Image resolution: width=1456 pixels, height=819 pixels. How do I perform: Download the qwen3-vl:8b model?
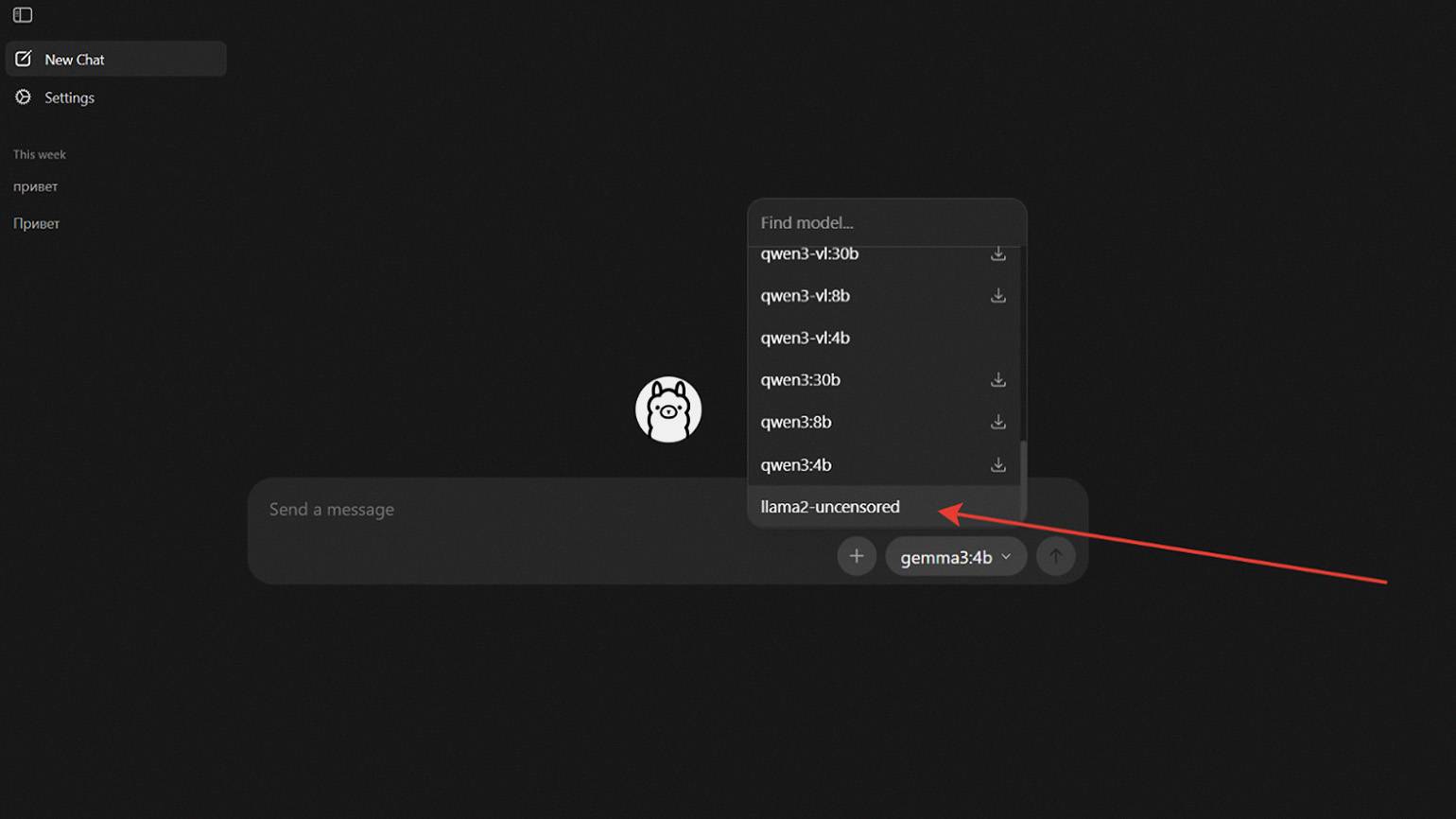(997, 296)
